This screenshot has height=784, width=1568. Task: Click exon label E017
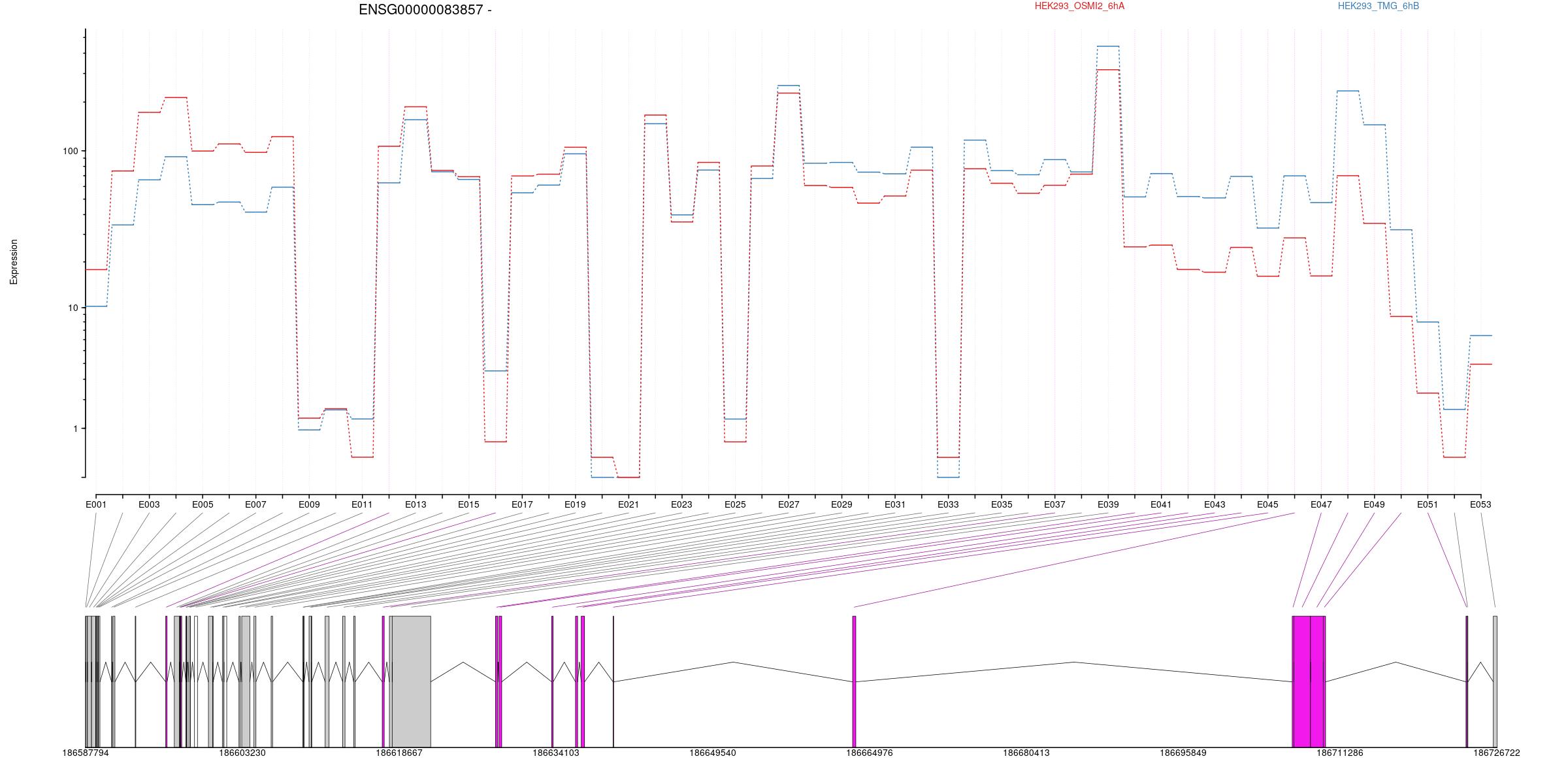[x=522, y=504]
